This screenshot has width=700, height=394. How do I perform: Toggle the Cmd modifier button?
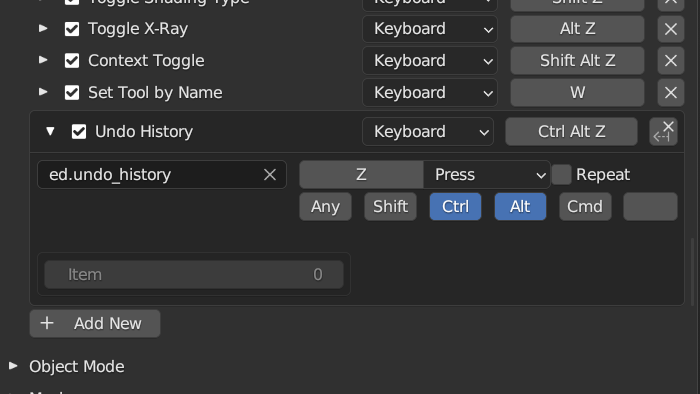585,207
